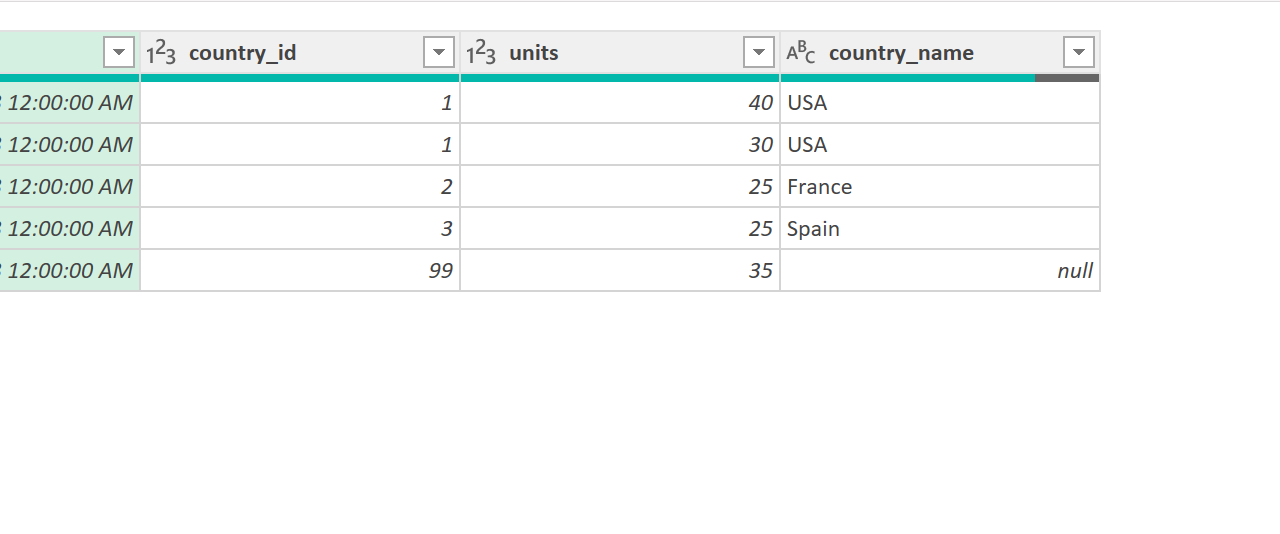
Task: Select the country_id column header
Action: click(242, 53)
